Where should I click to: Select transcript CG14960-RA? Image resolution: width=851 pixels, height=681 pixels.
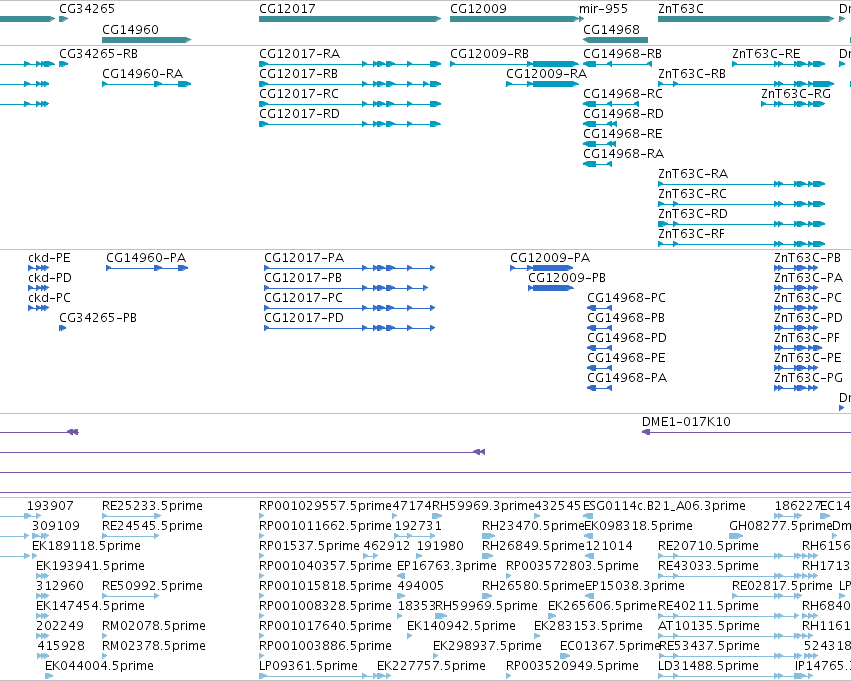click(x=143, y=74)
